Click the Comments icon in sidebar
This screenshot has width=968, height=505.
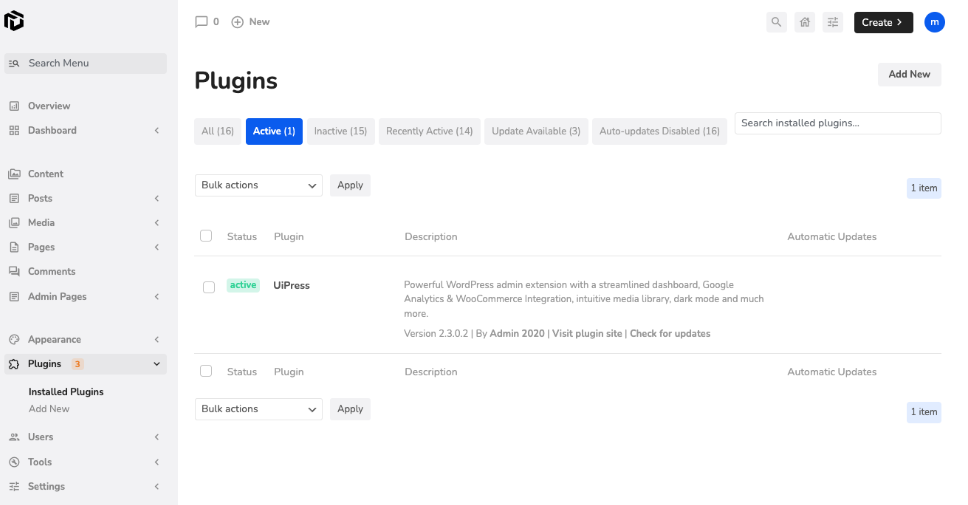[x=14, y=272]
